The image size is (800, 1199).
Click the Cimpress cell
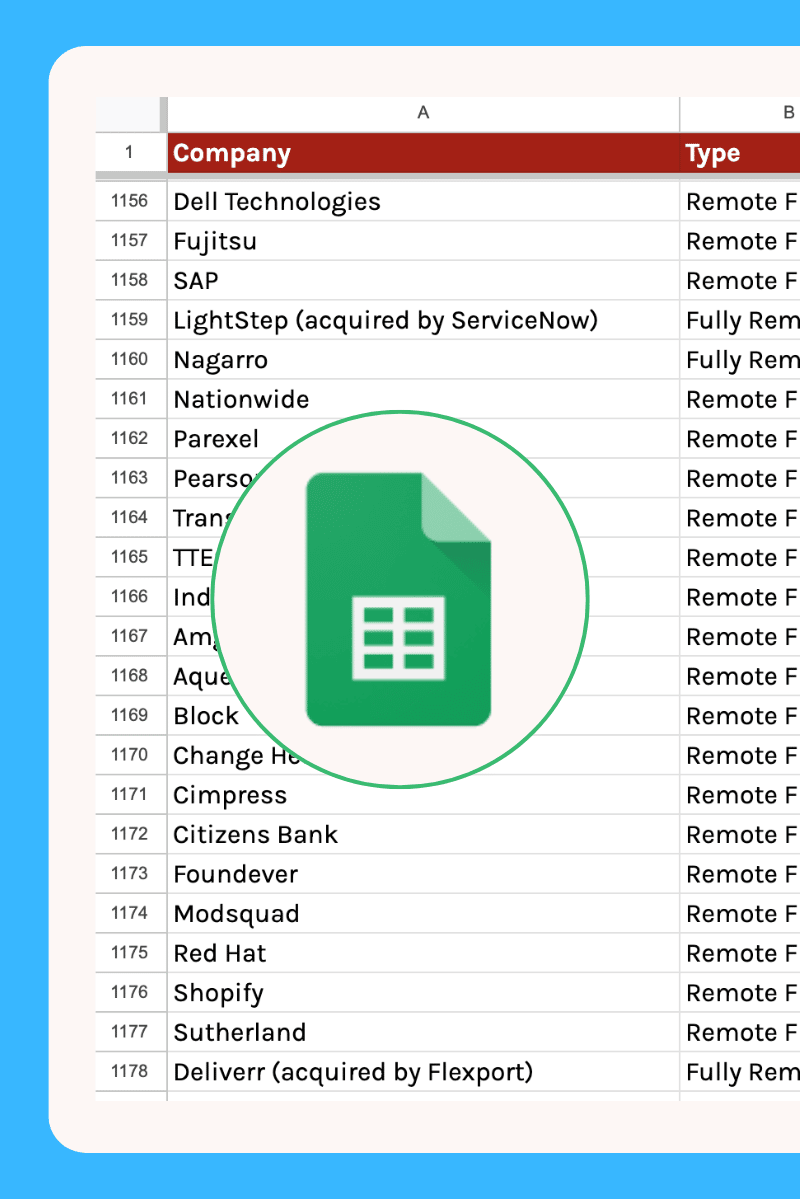(x=423, y=794)
